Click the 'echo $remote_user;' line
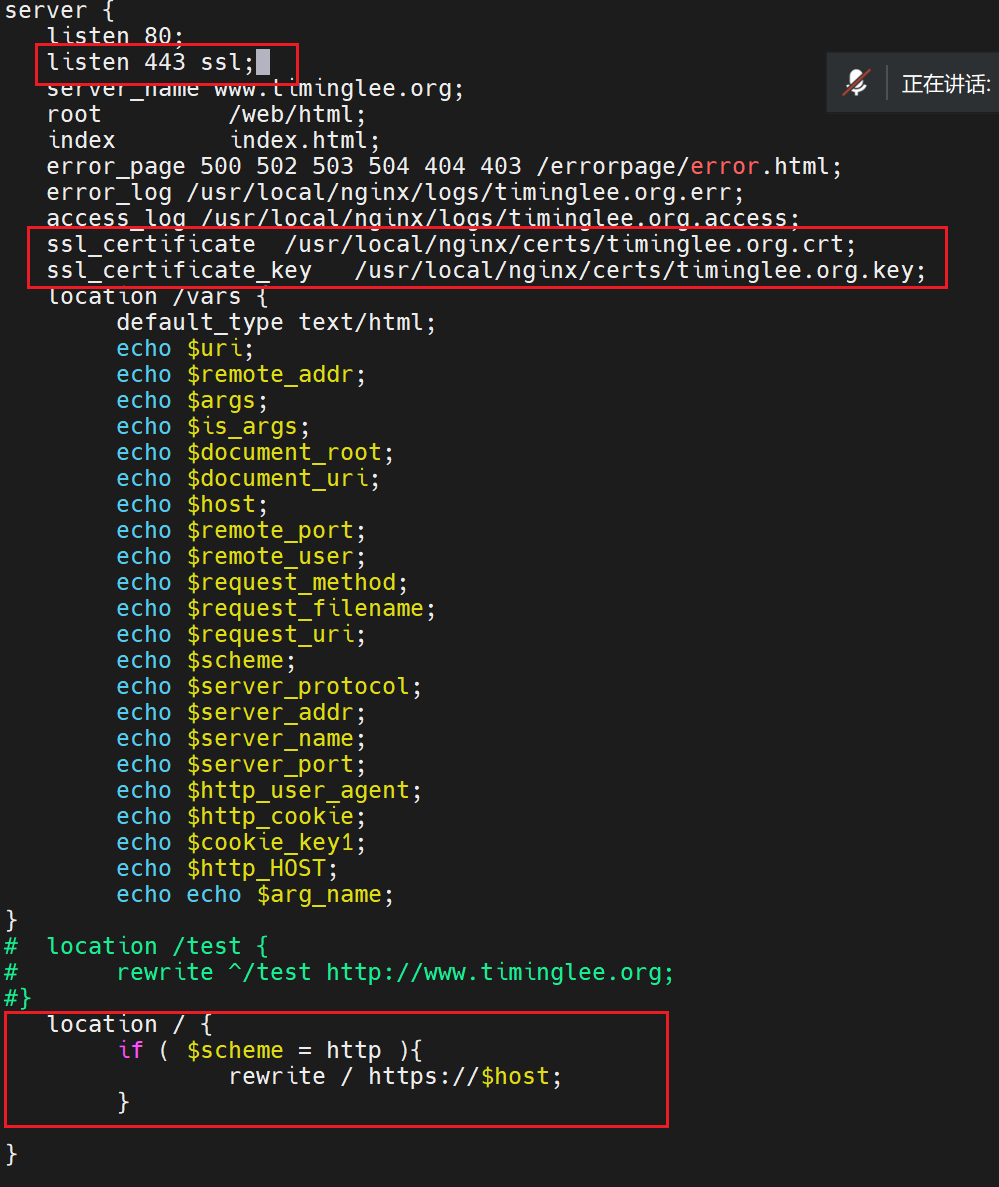The image size is (999, 1187). pos(241,556)
